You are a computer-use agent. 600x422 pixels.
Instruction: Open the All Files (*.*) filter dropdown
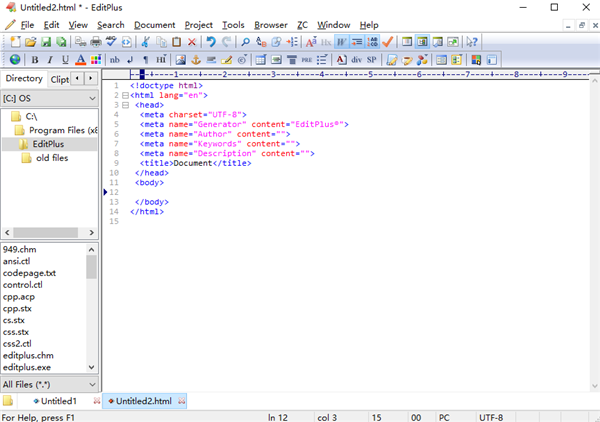point(92,384)
